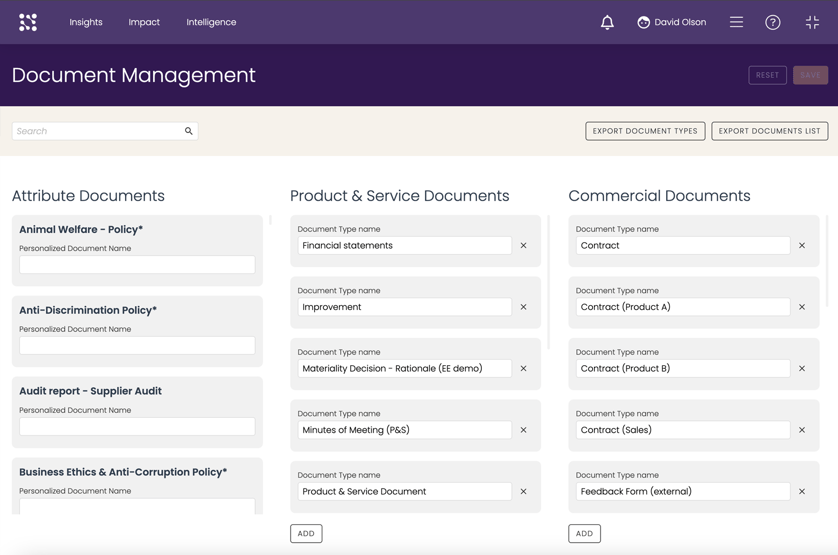
Task: Open the hamburger menu icon
Action: [x=736, y=22]
